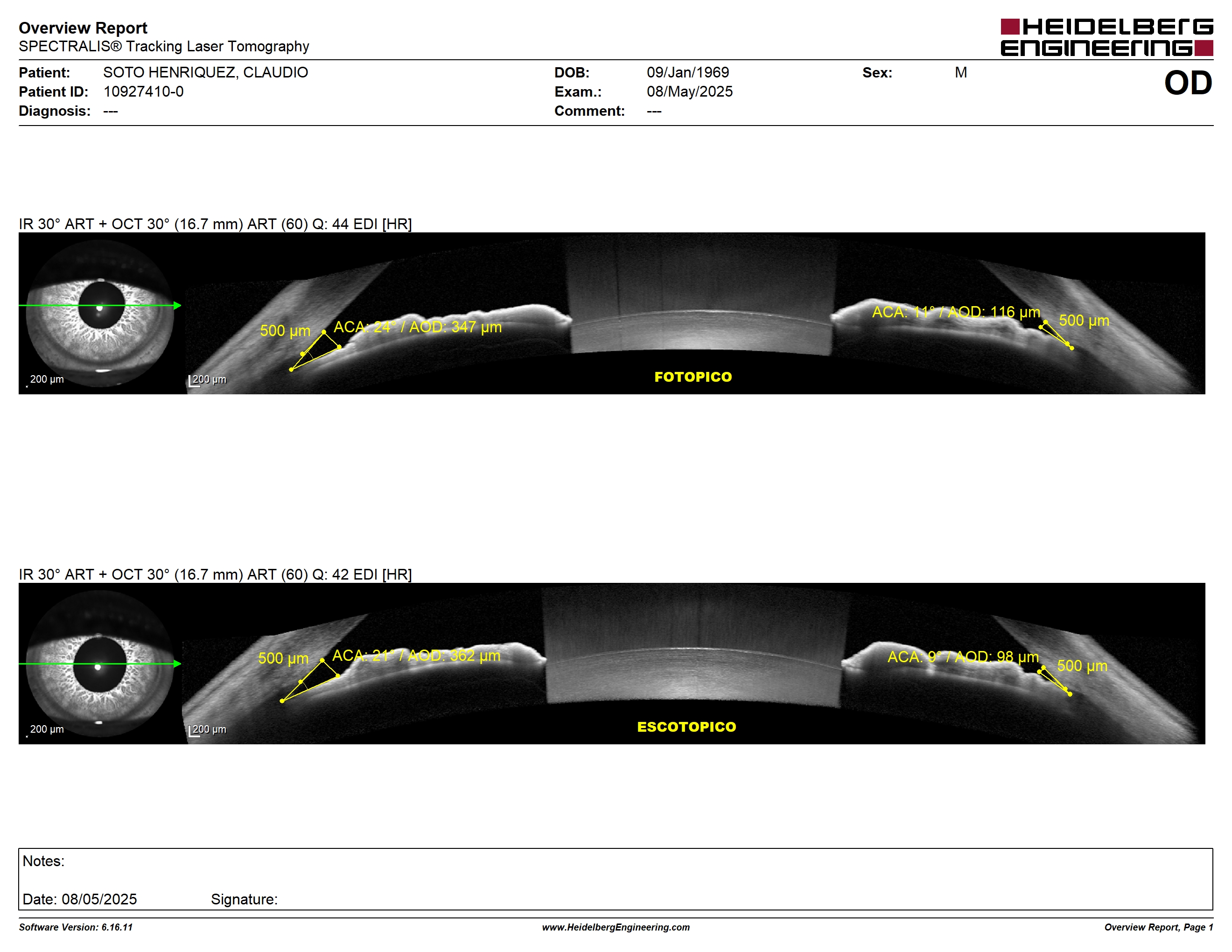Click Software Version: 6.16.11 footer
This screenshot has width=1232, height=952.
tap(76, 927)
